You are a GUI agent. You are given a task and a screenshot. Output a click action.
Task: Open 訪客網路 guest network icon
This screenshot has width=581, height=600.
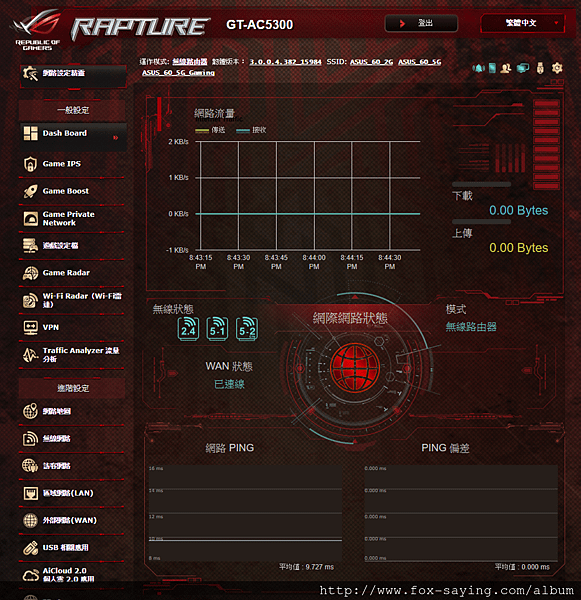(x=30, y=466)
